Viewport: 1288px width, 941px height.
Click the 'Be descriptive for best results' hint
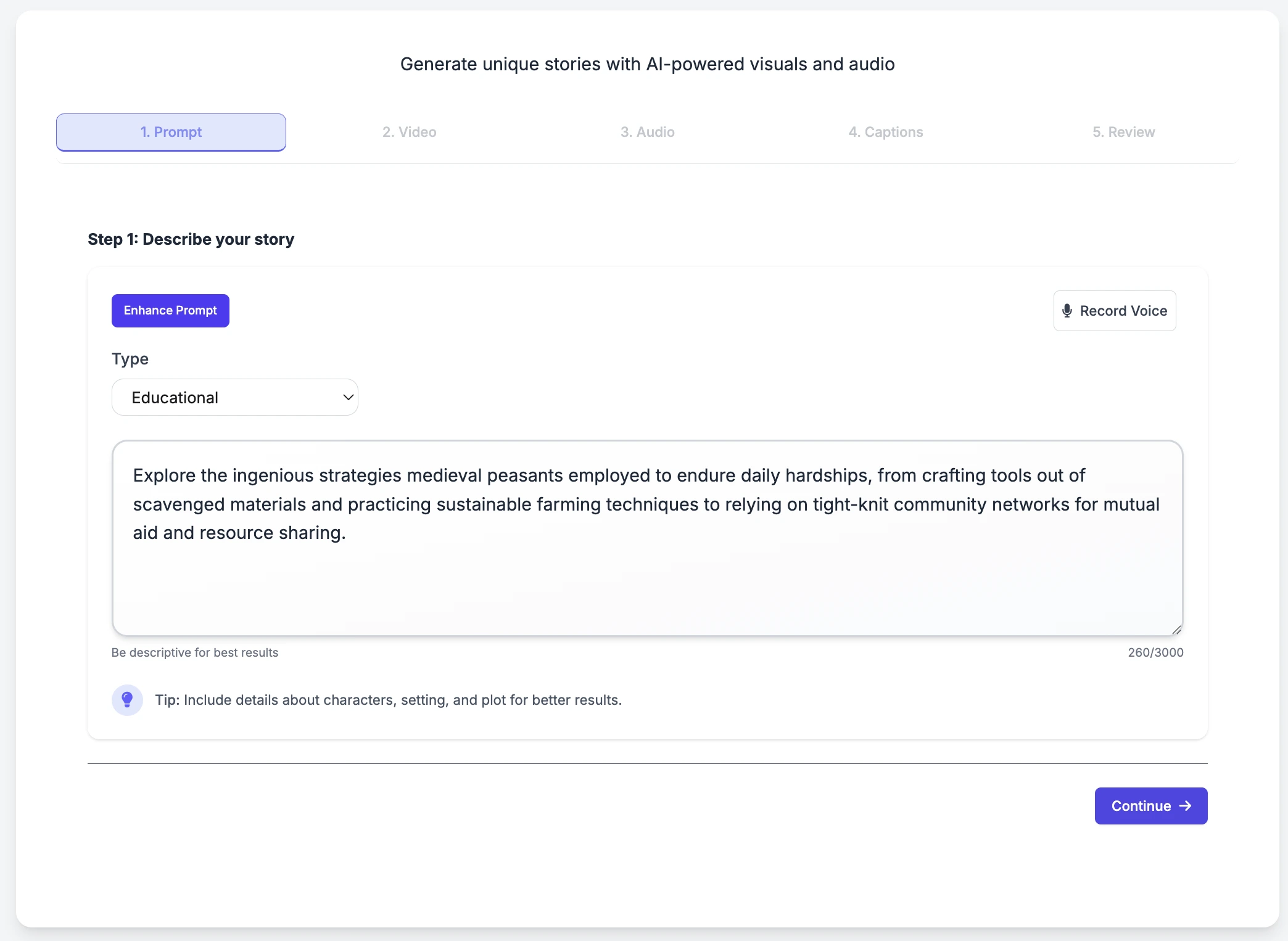point(195,652)
